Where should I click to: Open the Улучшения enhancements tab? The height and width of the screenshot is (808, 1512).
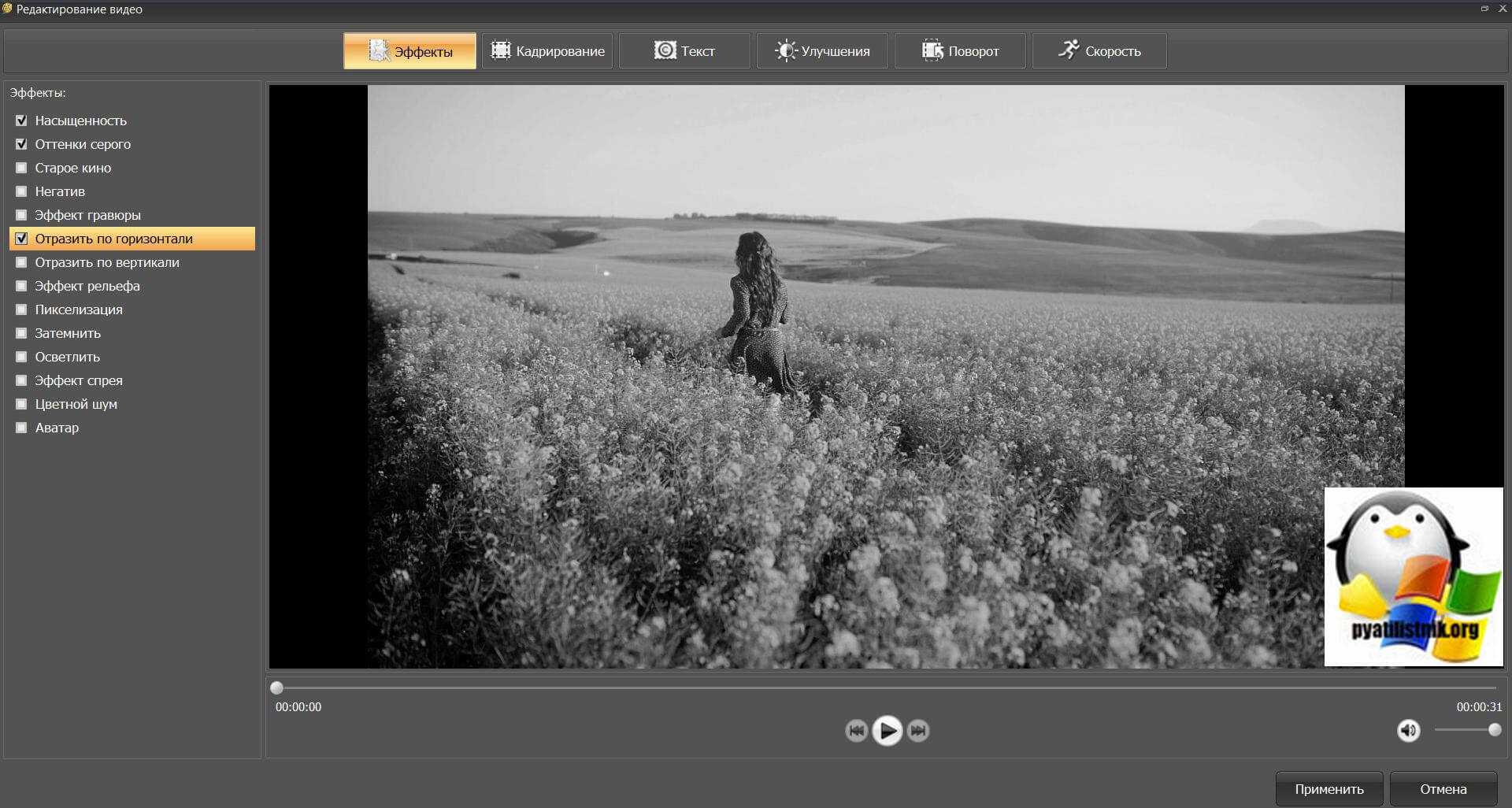point(822,51)
